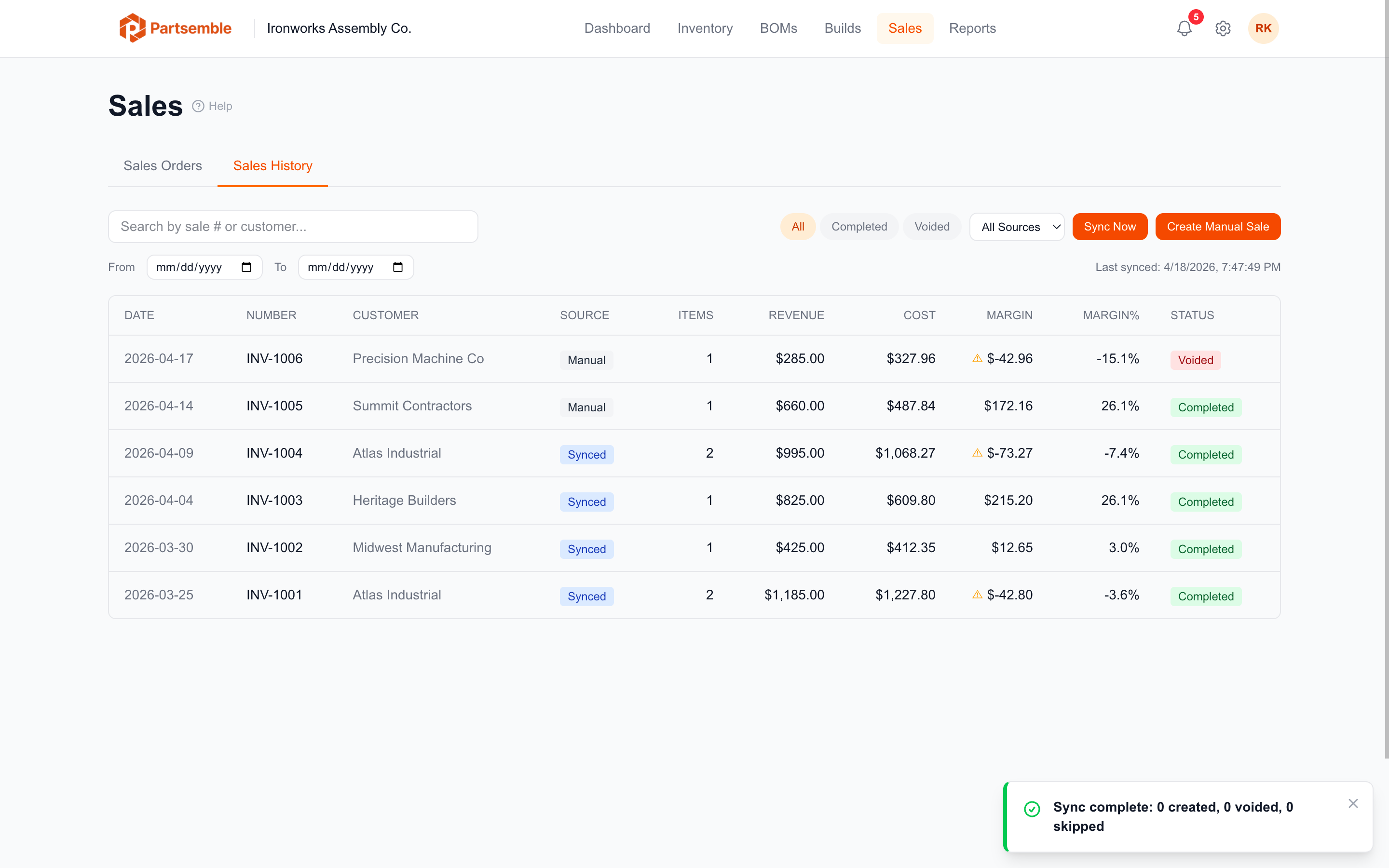Click the warning icon beside $-42.80 margin
1389x868 pixels.
[977, 595]
